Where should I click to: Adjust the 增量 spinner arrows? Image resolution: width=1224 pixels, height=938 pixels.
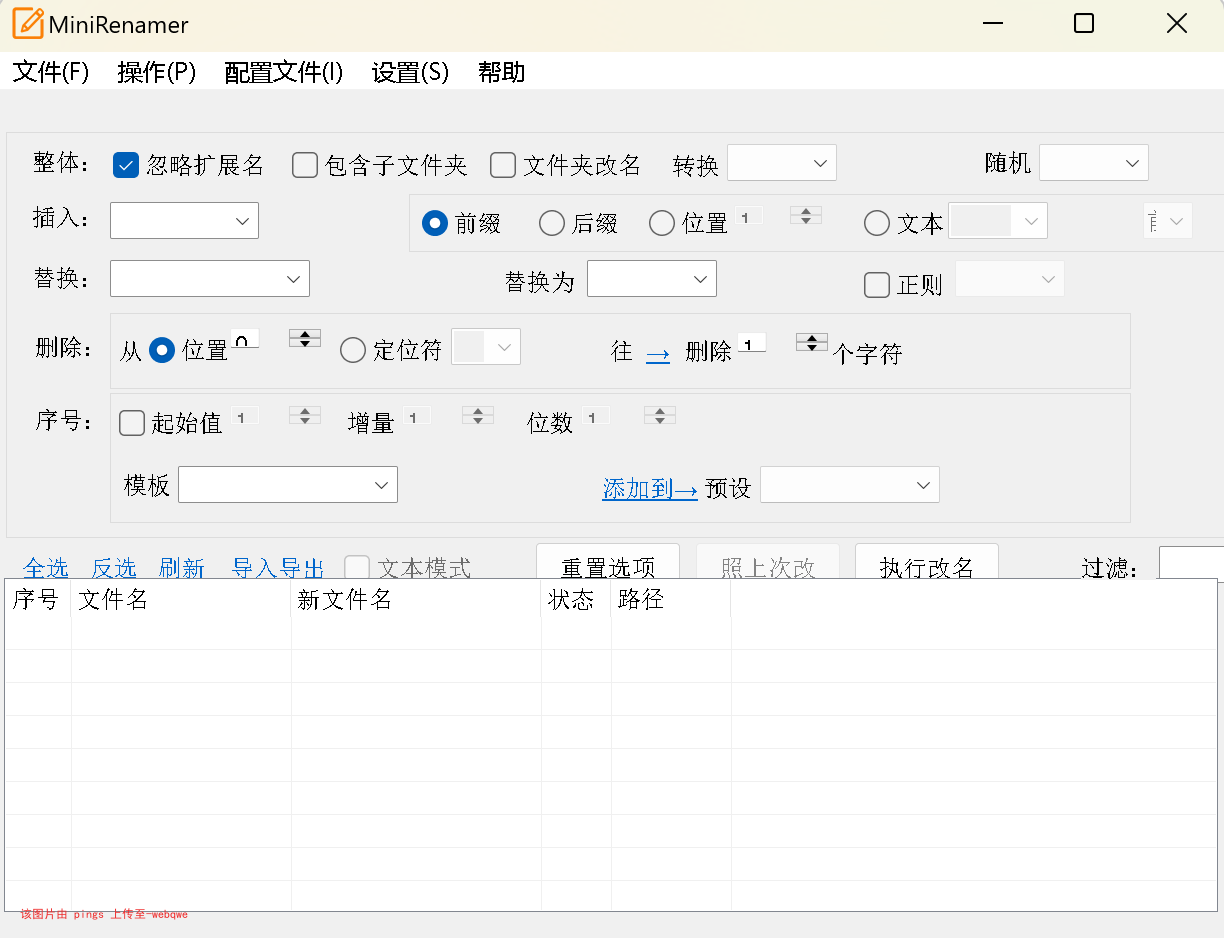pos(478,415)
